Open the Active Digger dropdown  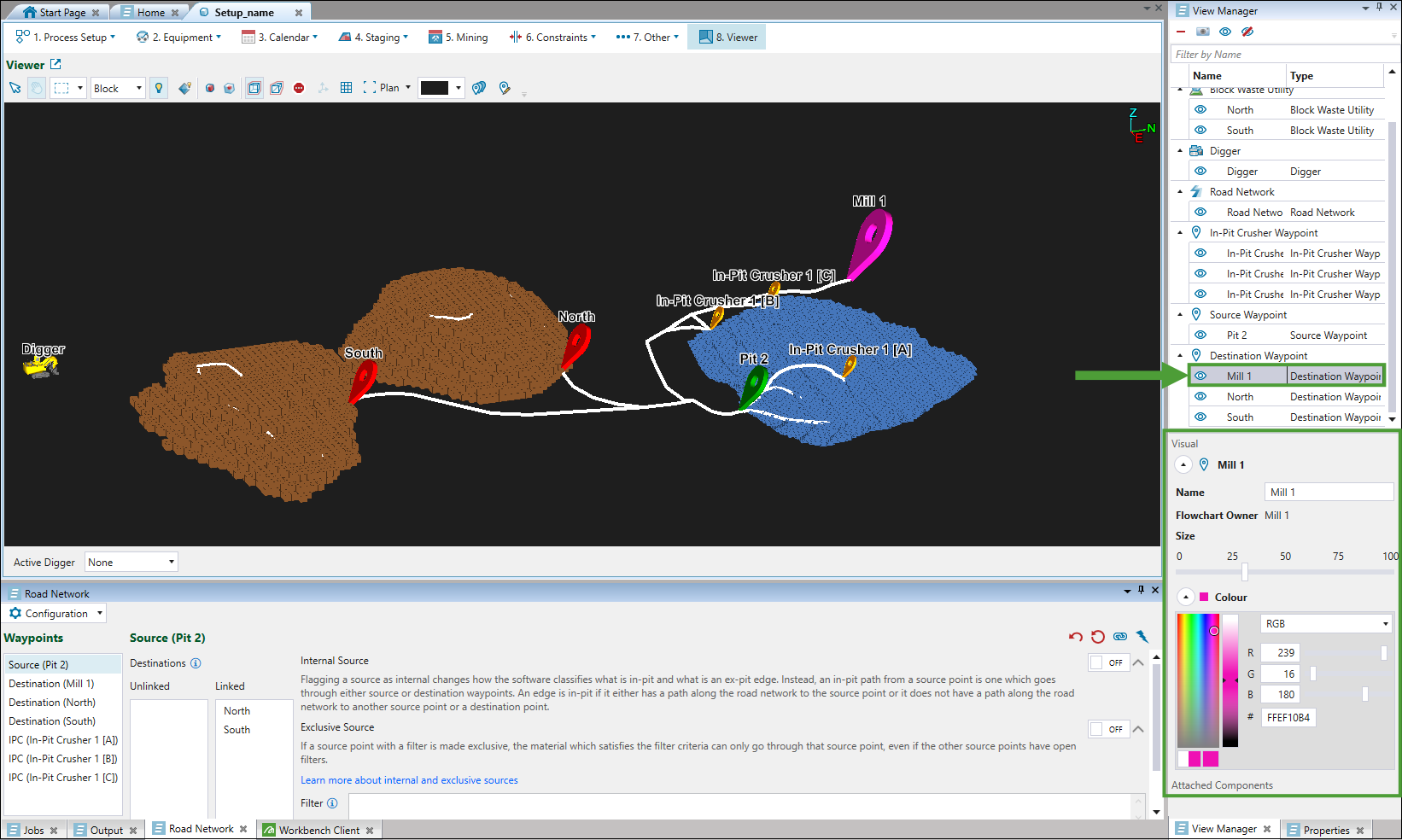(x=131, y=563)
